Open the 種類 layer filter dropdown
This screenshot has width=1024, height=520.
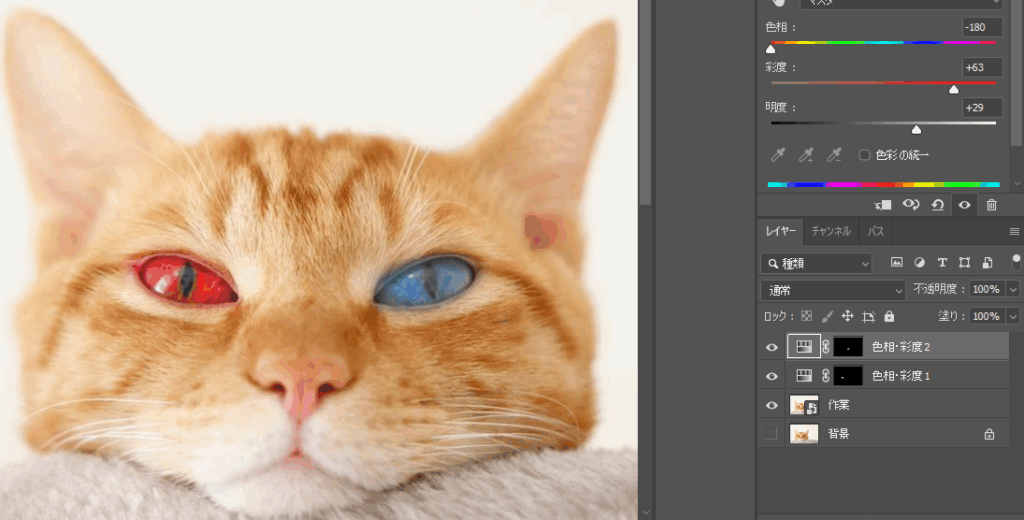coord(816,263)
